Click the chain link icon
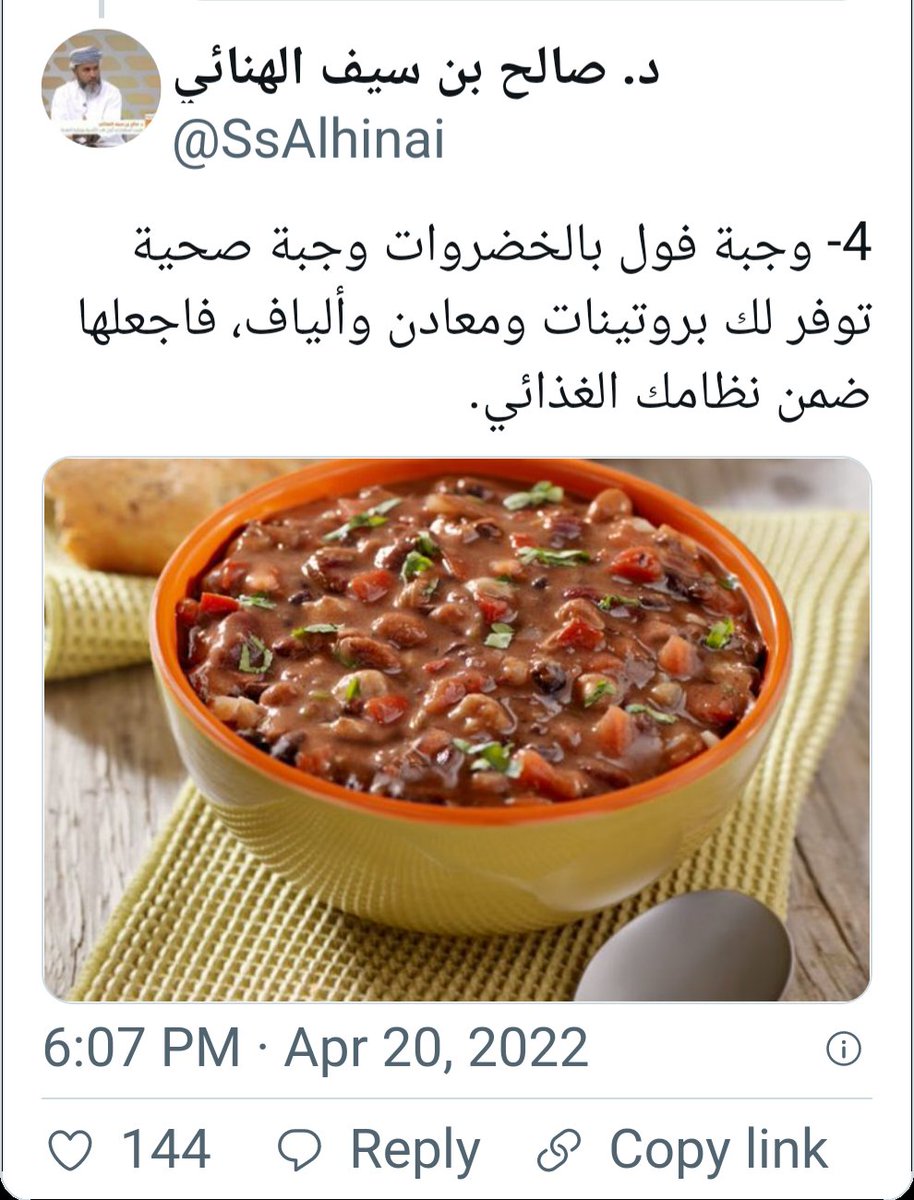 pyautogui.click(x=559, y=1151)
